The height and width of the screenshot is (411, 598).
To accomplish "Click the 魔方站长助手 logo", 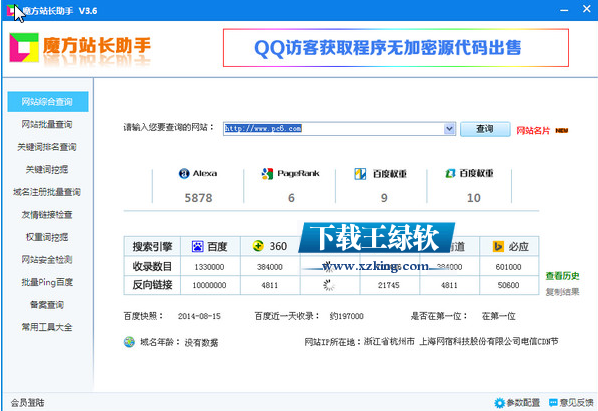I will click(80, 48).
